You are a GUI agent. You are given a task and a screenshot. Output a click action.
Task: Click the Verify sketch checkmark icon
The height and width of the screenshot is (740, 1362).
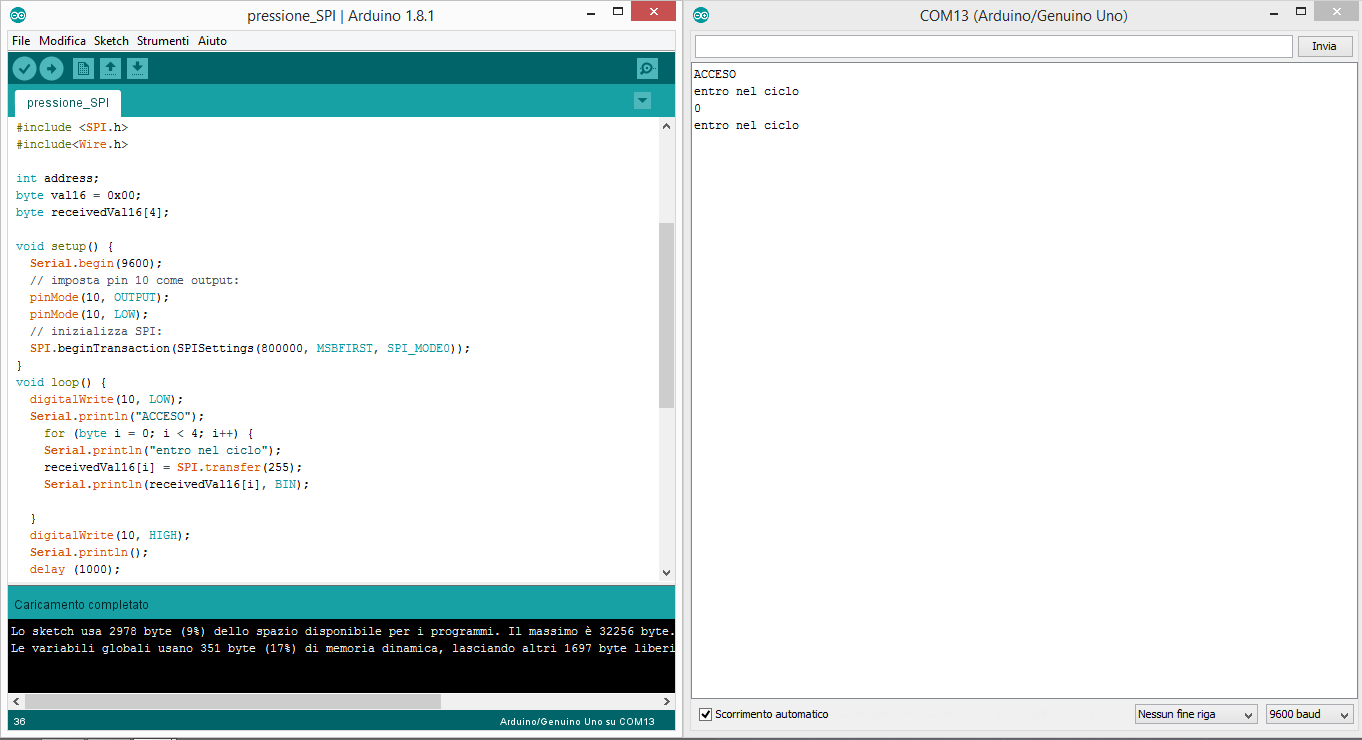(x=24, y=69)
